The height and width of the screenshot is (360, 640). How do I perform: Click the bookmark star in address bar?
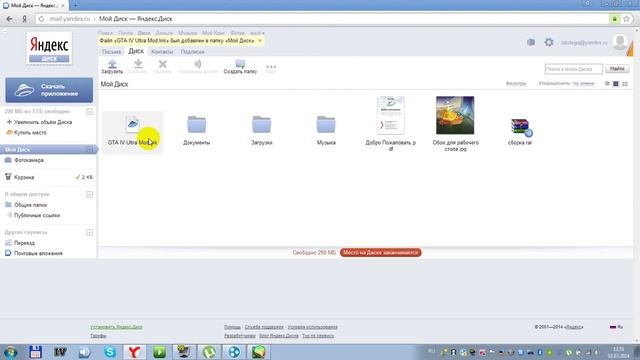tap(627, 19)
